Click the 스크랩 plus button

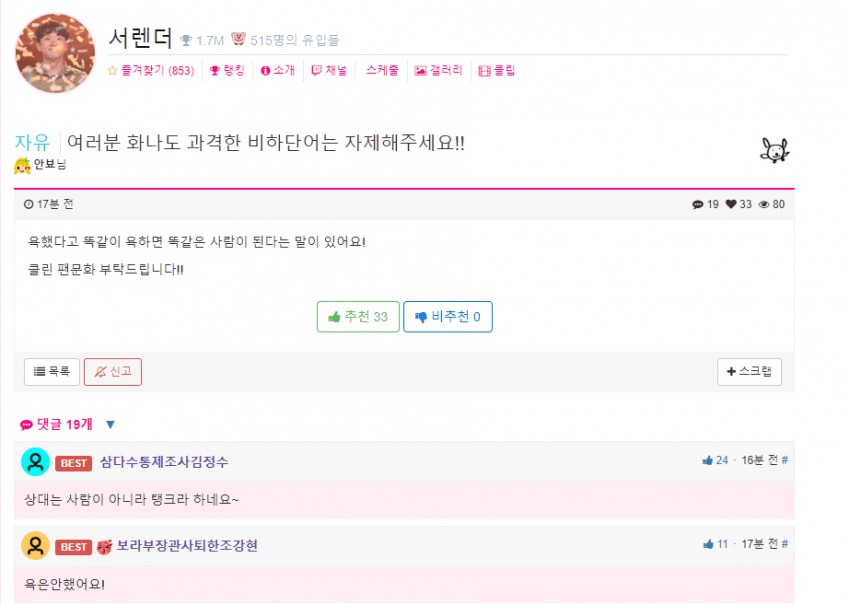tap(749, 371)
